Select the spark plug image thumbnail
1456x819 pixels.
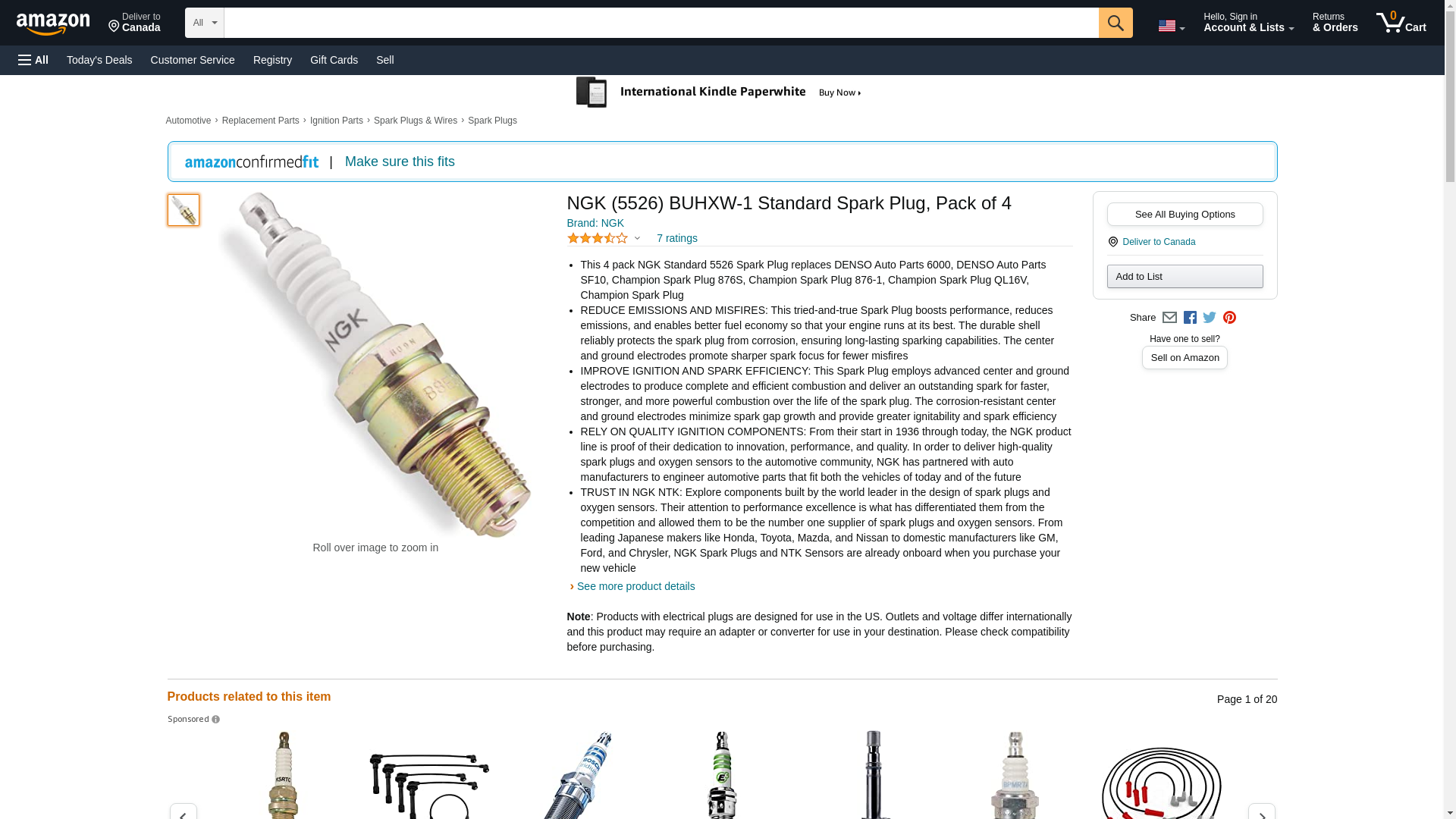point(184,210)
